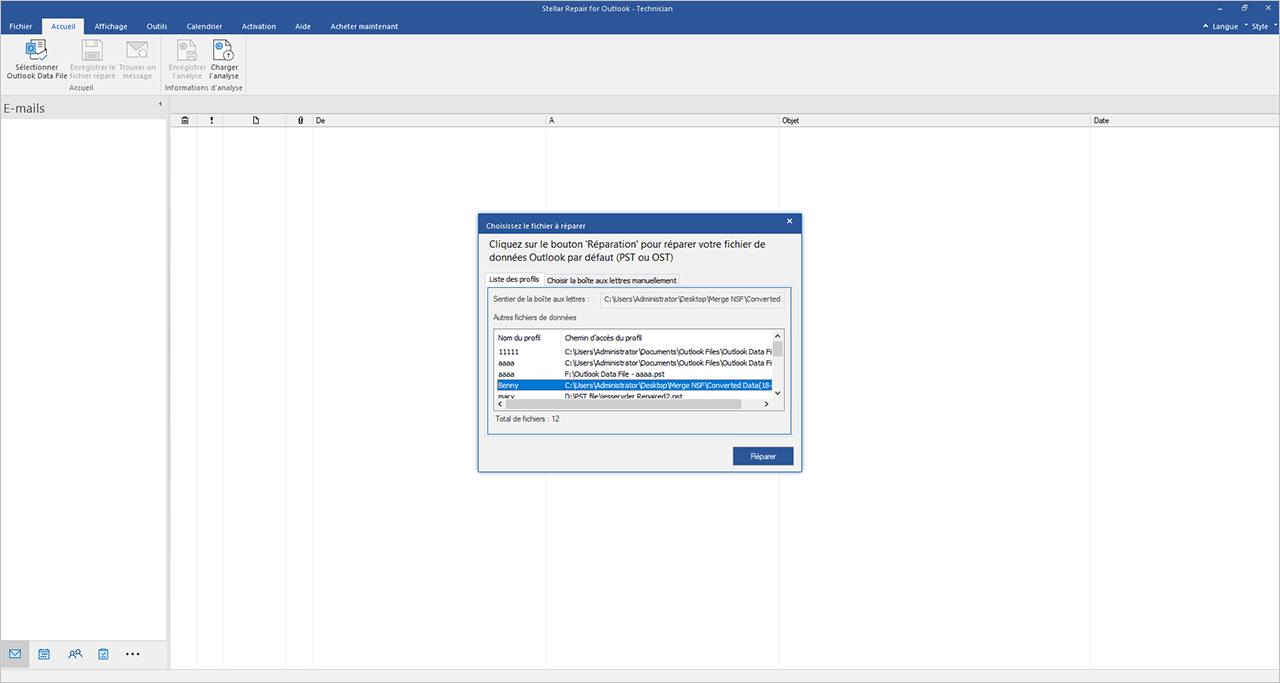Open the Langue dropdown

click(x=1224, y=26)
